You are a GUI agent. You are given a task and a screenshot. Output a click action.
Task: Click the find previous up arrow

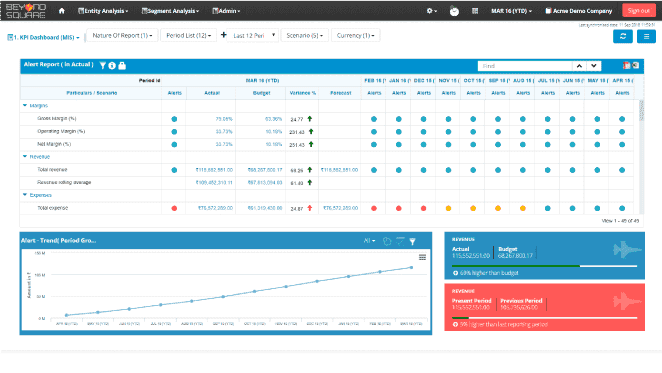579,66
